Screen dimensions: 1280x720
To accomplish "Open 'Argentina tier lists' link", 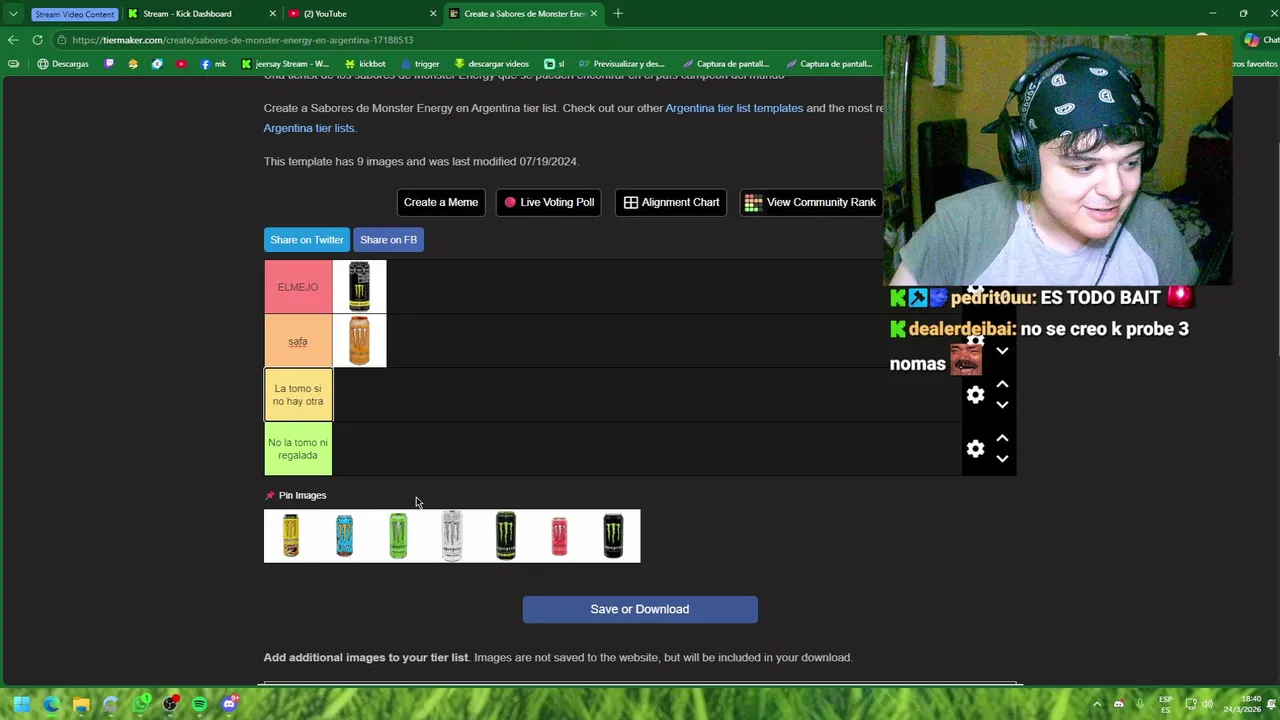I will point(309,128).
